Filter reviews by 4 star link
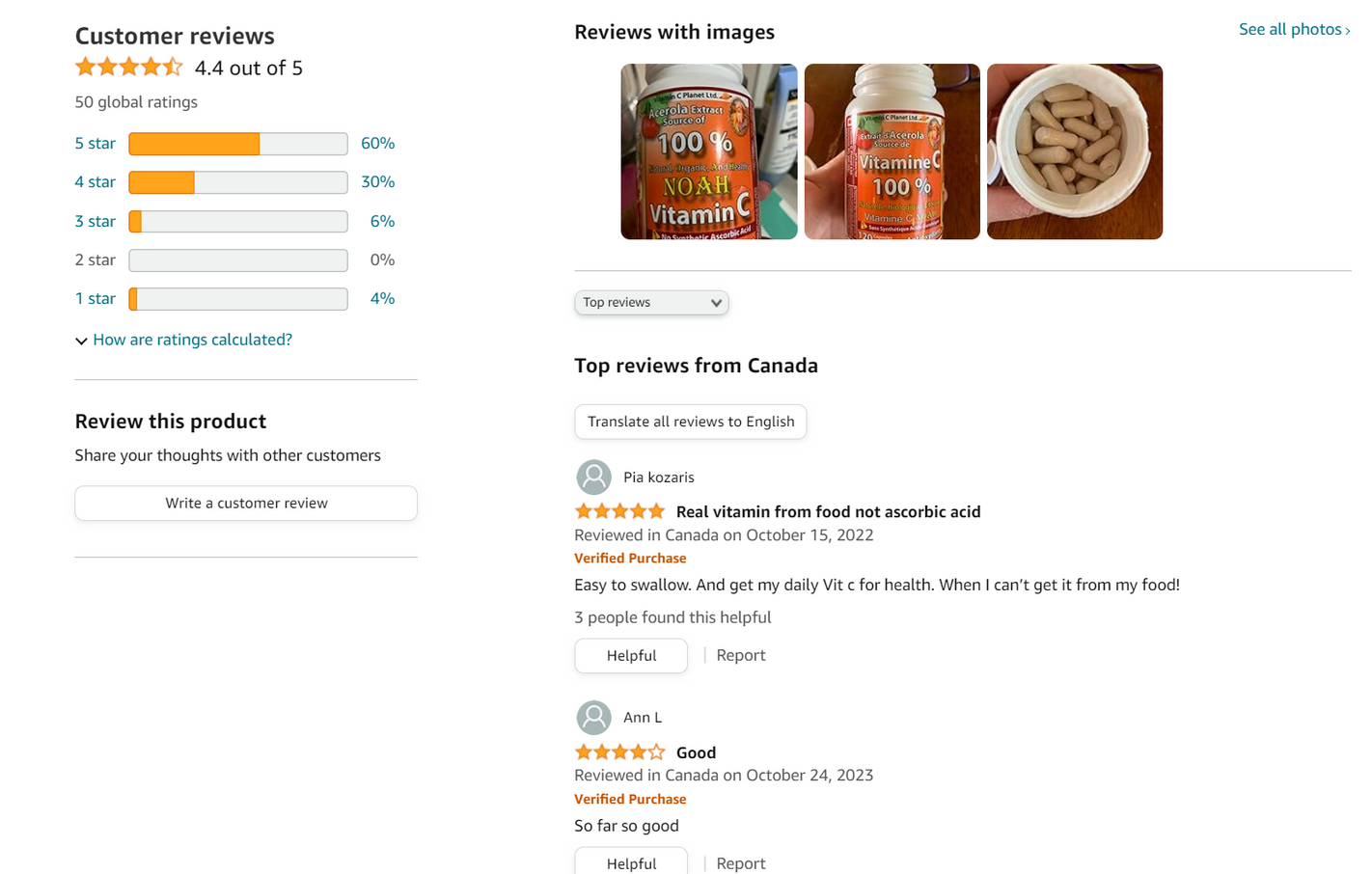The image size is (1372, 874). pyautogui.click(x=95, y=182)
